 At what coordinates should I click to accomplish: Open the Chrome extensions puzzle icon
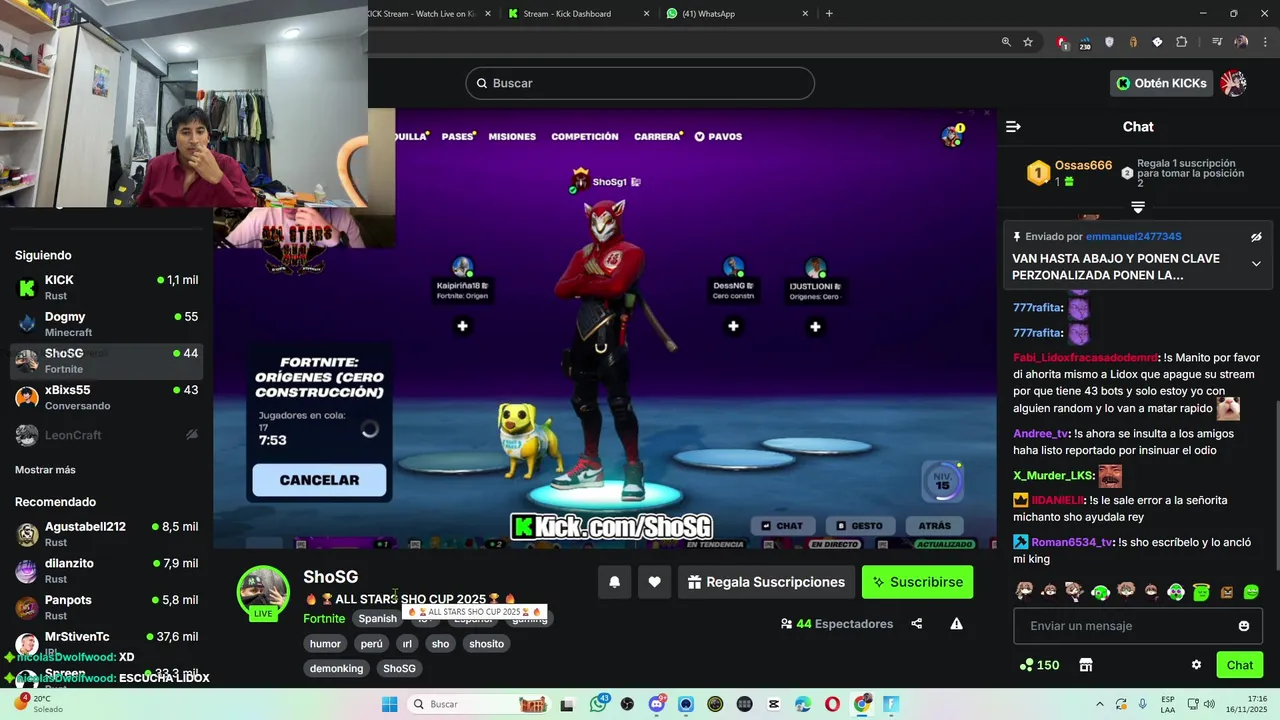[1181, 42]
